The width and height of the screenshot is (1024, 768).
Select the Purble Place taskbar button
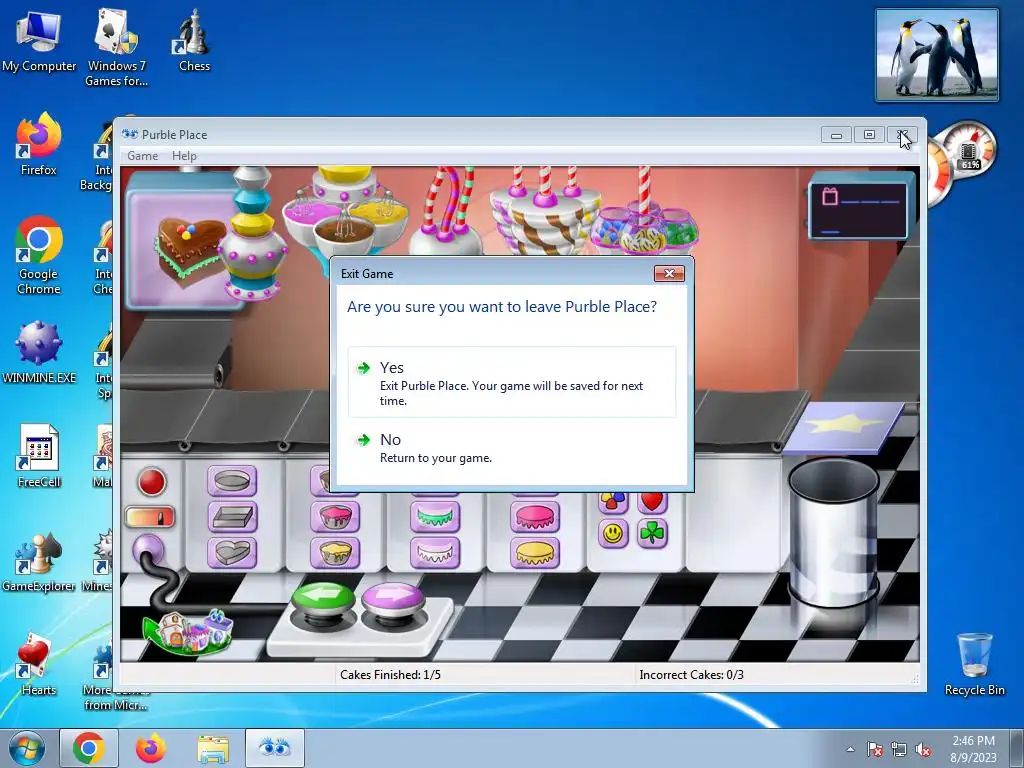[x=275, y=748]
